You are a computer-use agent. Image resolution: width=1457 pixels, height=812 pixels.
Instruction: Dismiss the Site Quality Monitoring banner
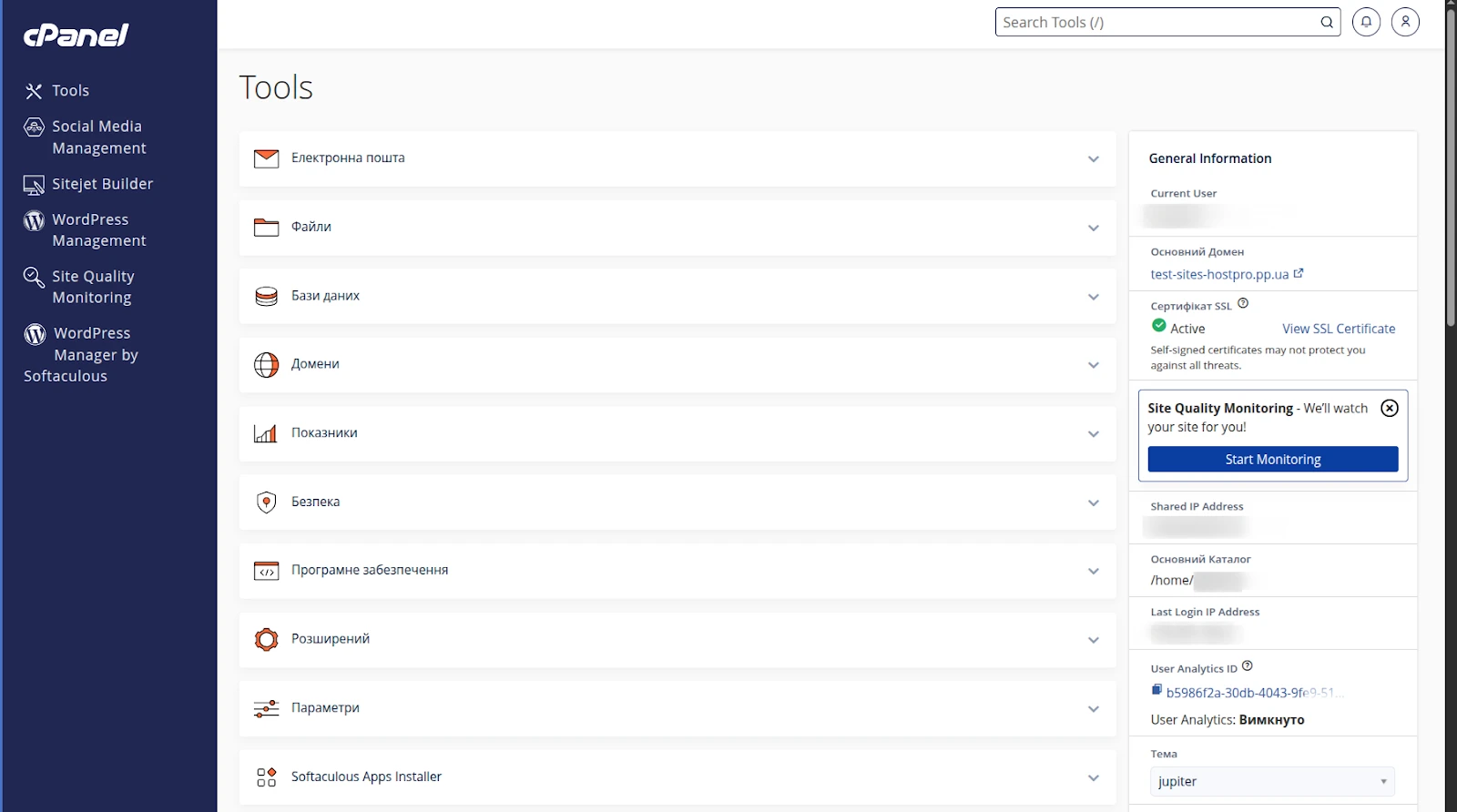[x=1389, y=408]
